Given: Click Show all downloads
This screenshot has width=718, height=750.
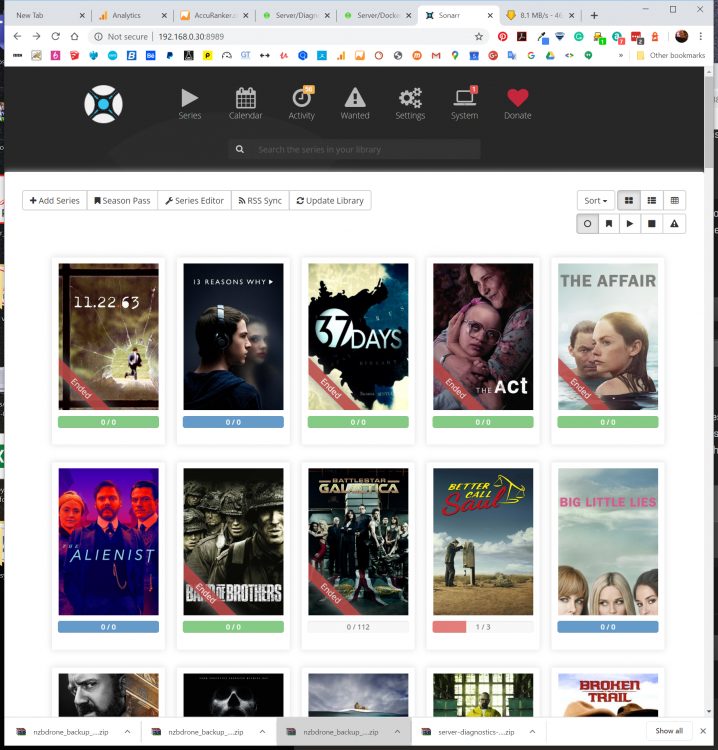Looking at the screenshot, I should coord(669,731).
